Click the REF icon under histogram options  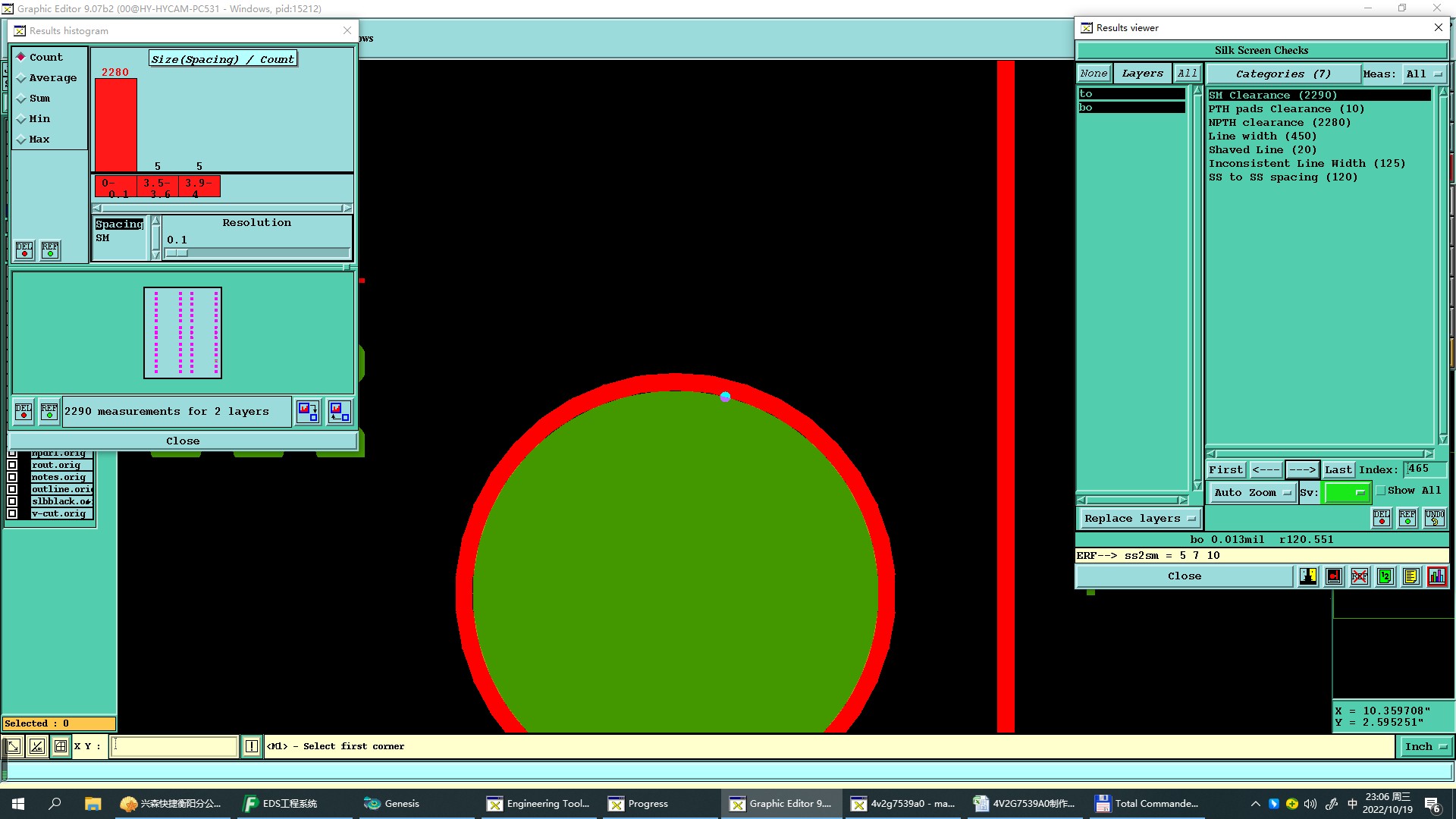[50, 250]
